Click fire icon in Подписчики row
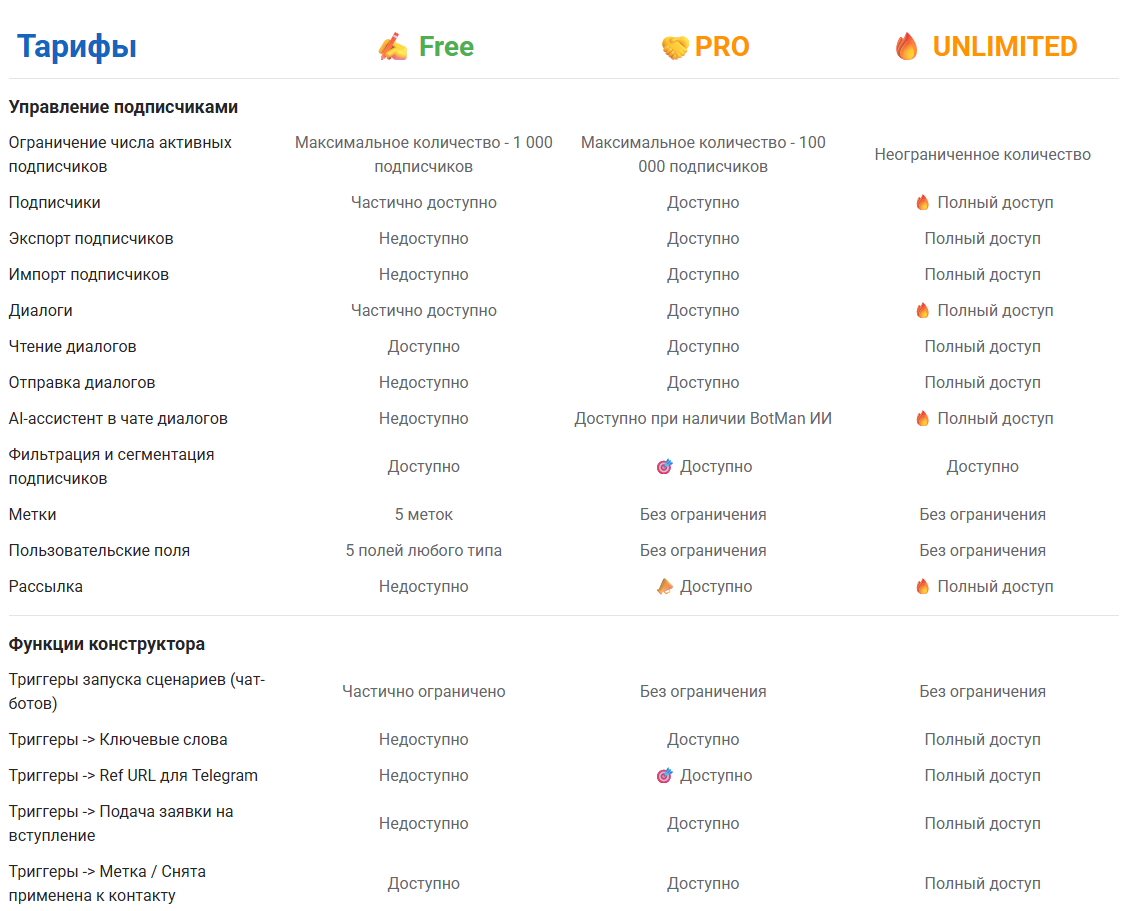 pyautogui.click(x=923, y=203)
